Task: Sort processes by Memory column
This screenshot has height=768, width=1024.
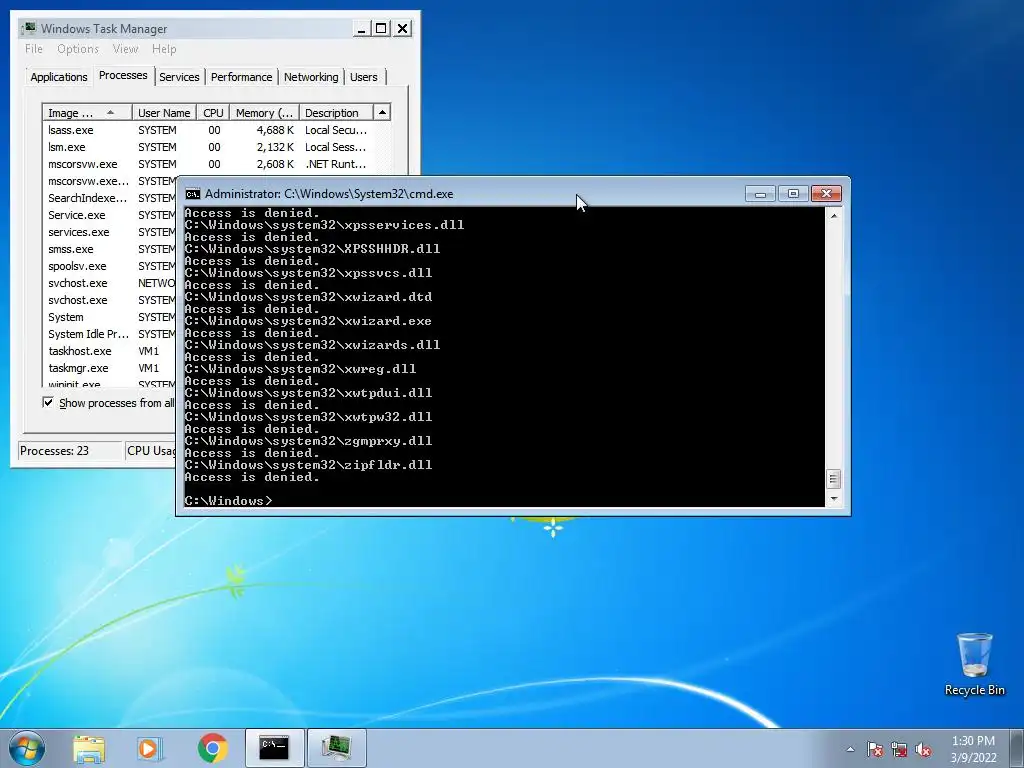Action: (x=264, y=113)
